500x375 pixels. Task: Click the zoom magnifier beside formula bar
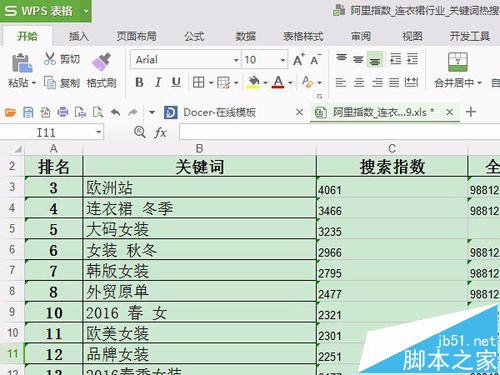[x=139, y=132]
